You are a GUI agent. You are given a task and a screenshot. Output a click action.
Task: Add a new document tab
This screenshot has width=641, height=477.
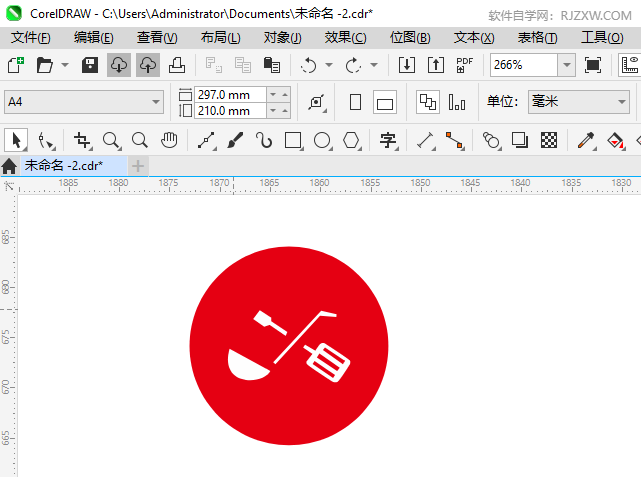138,166
